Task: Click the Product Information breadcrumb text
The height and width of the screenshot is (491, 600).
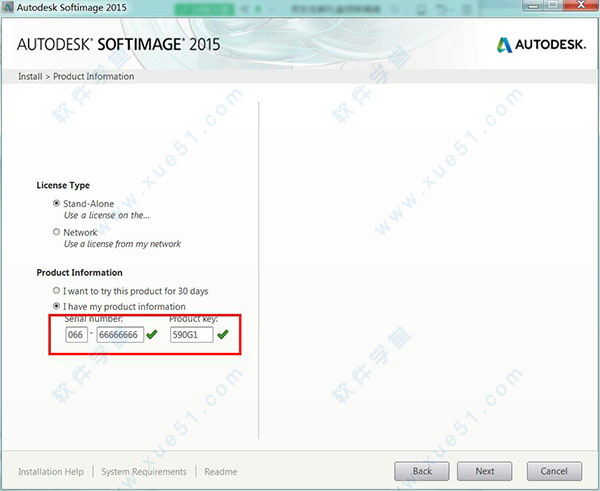Action: click(x=94, y=76)
